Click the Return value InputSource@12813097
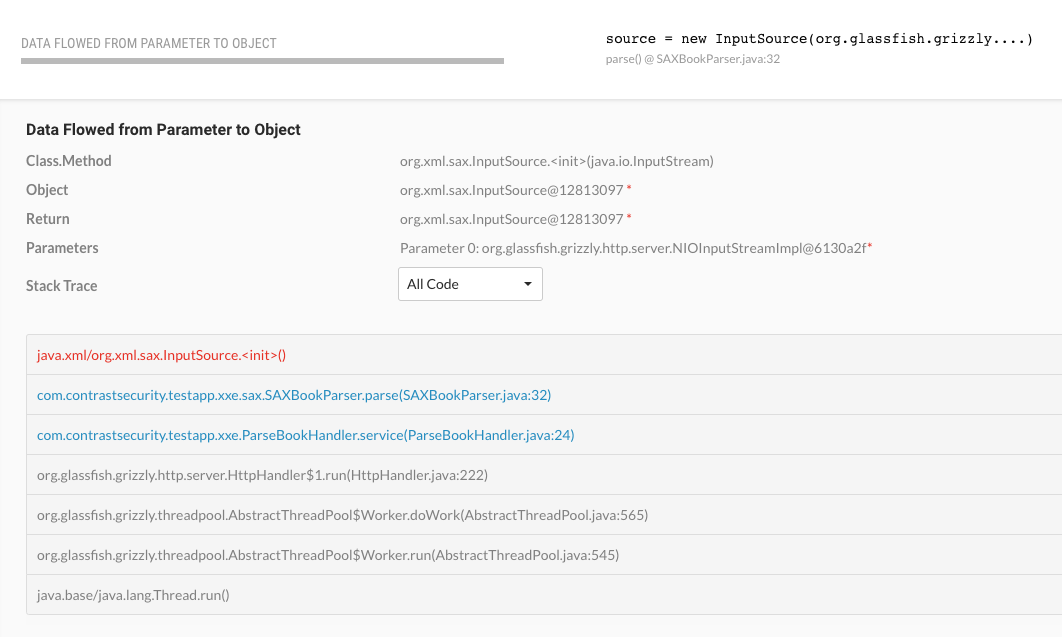This screenshot has width=1062, height=637. click(x=511, y=219)
